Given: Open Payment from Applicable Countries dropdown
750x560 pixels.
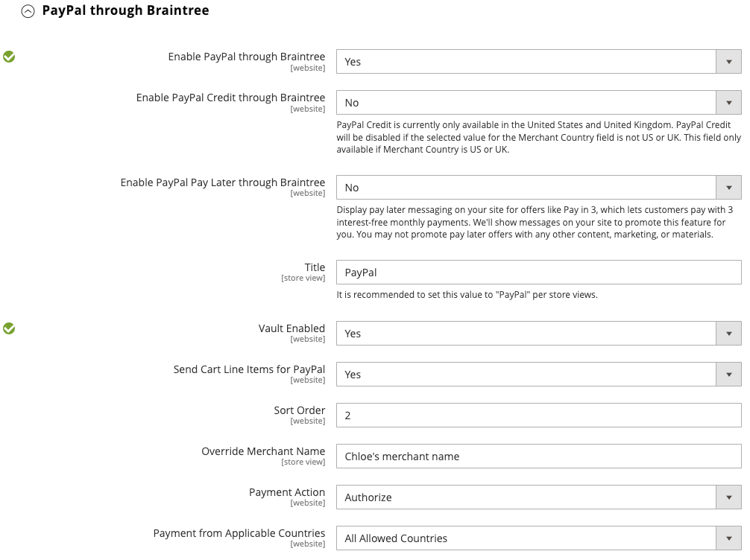Looking at the screenshot, I should (x=538, y=538).
